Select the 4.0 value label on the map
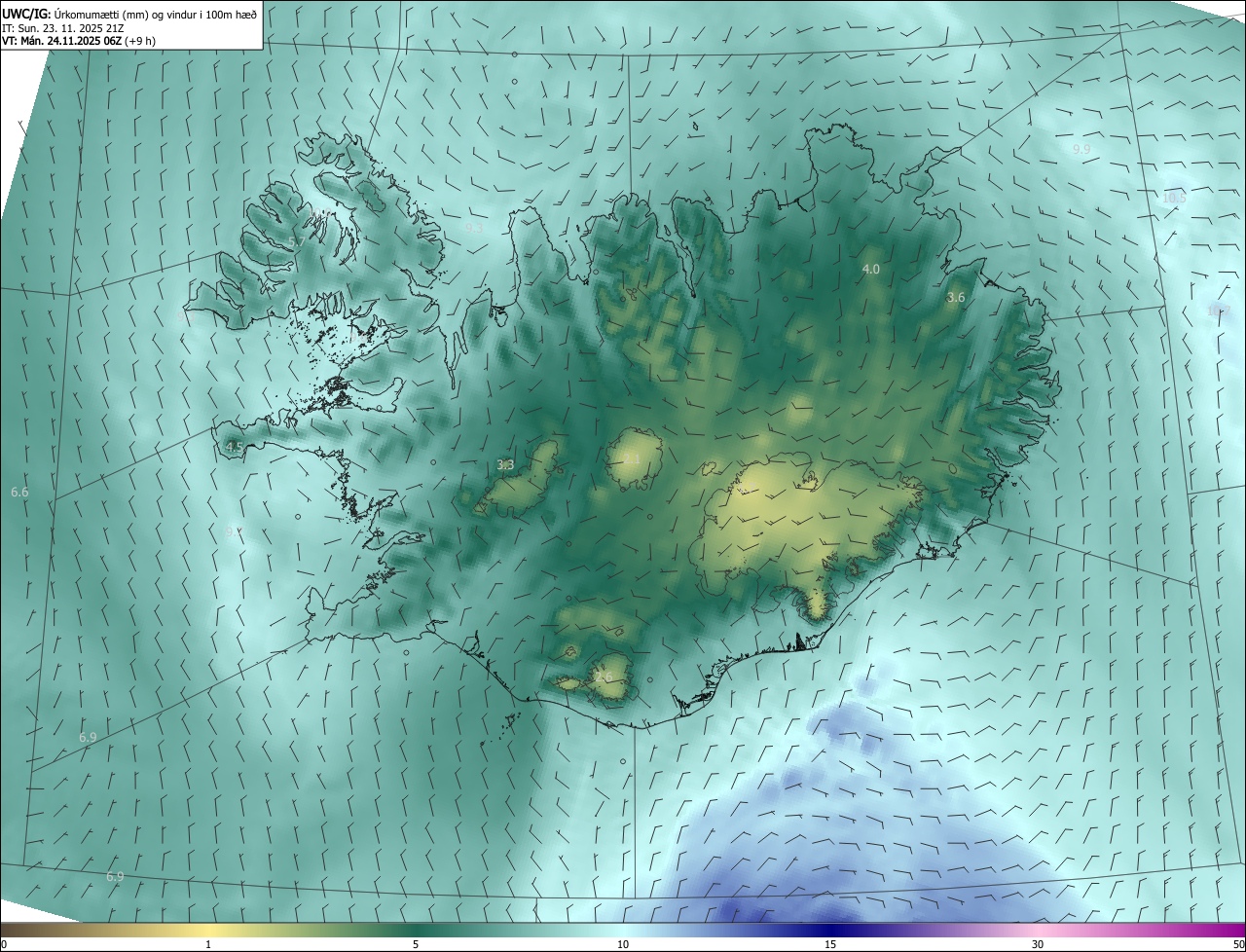 pyautogui.click(x=870, y=269)
